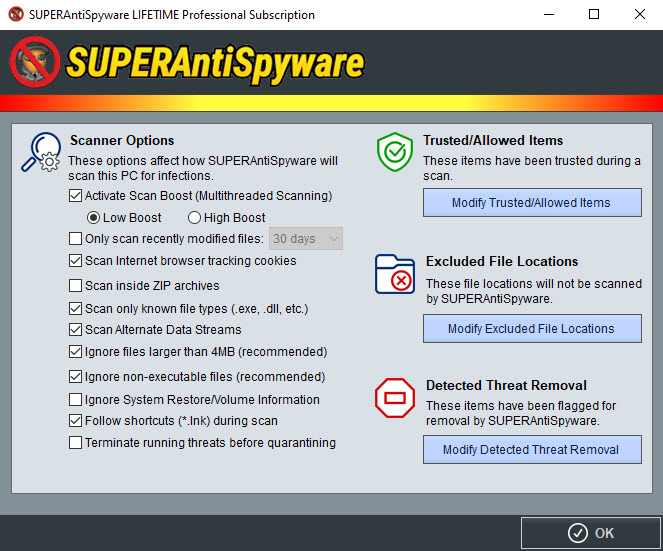
Task: Click the Excluded File Locations heading
Action: click(502, 261)
